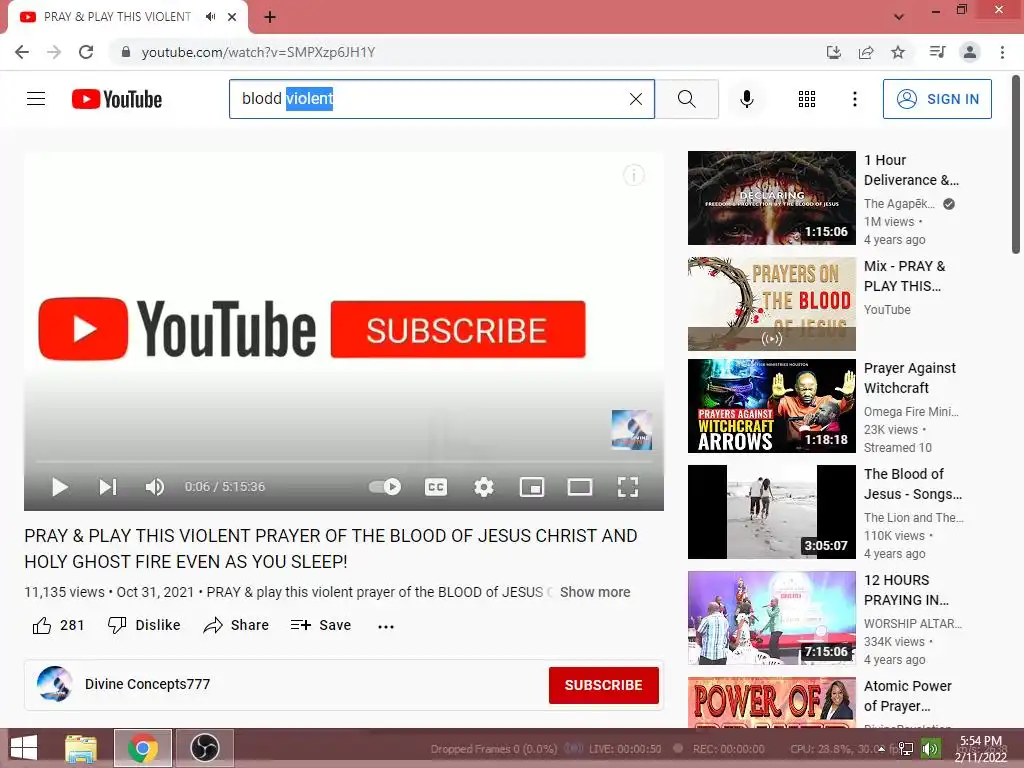The image size is (1024, 768).
Task: Open more actions ellipsis below video
Action: click(386, 626)
